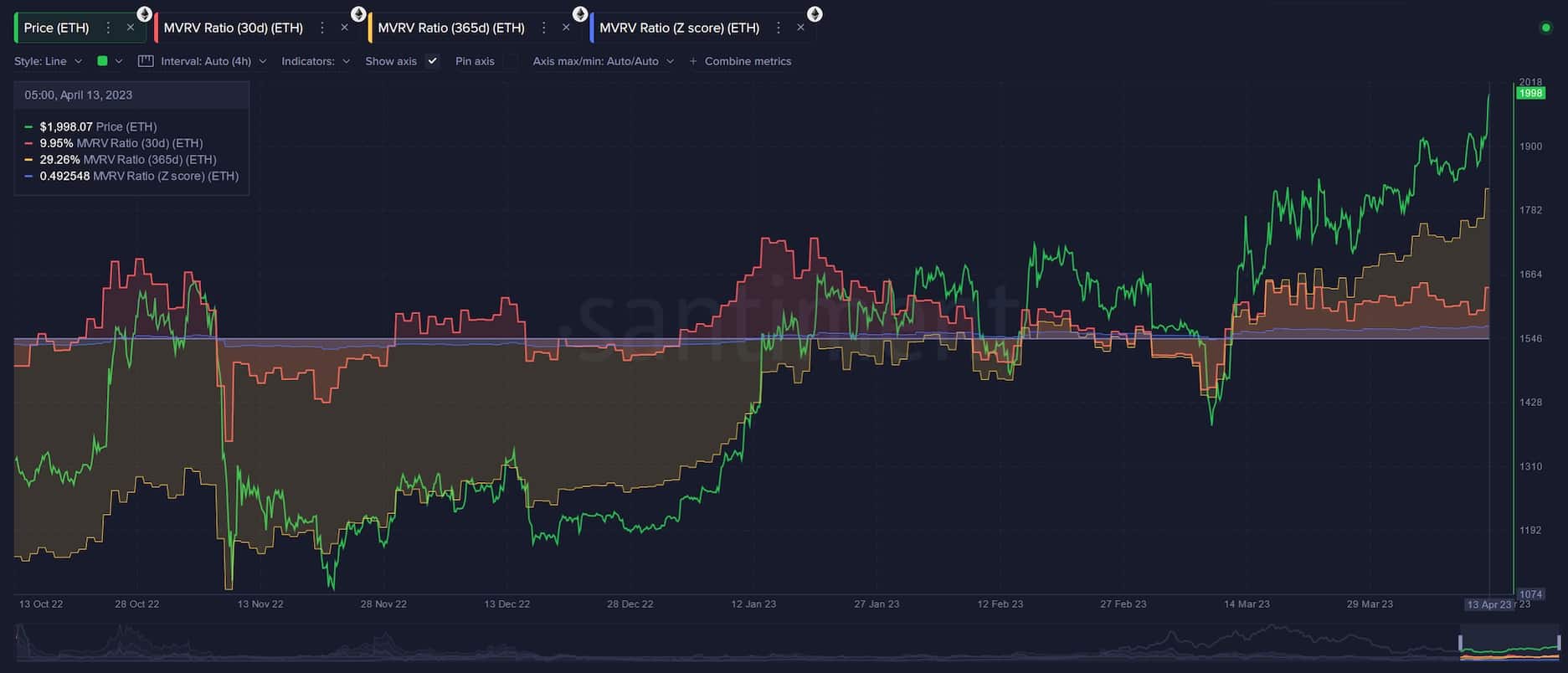
Task: Expand the chevron next to the green color swatch
Action: (119, 61)
